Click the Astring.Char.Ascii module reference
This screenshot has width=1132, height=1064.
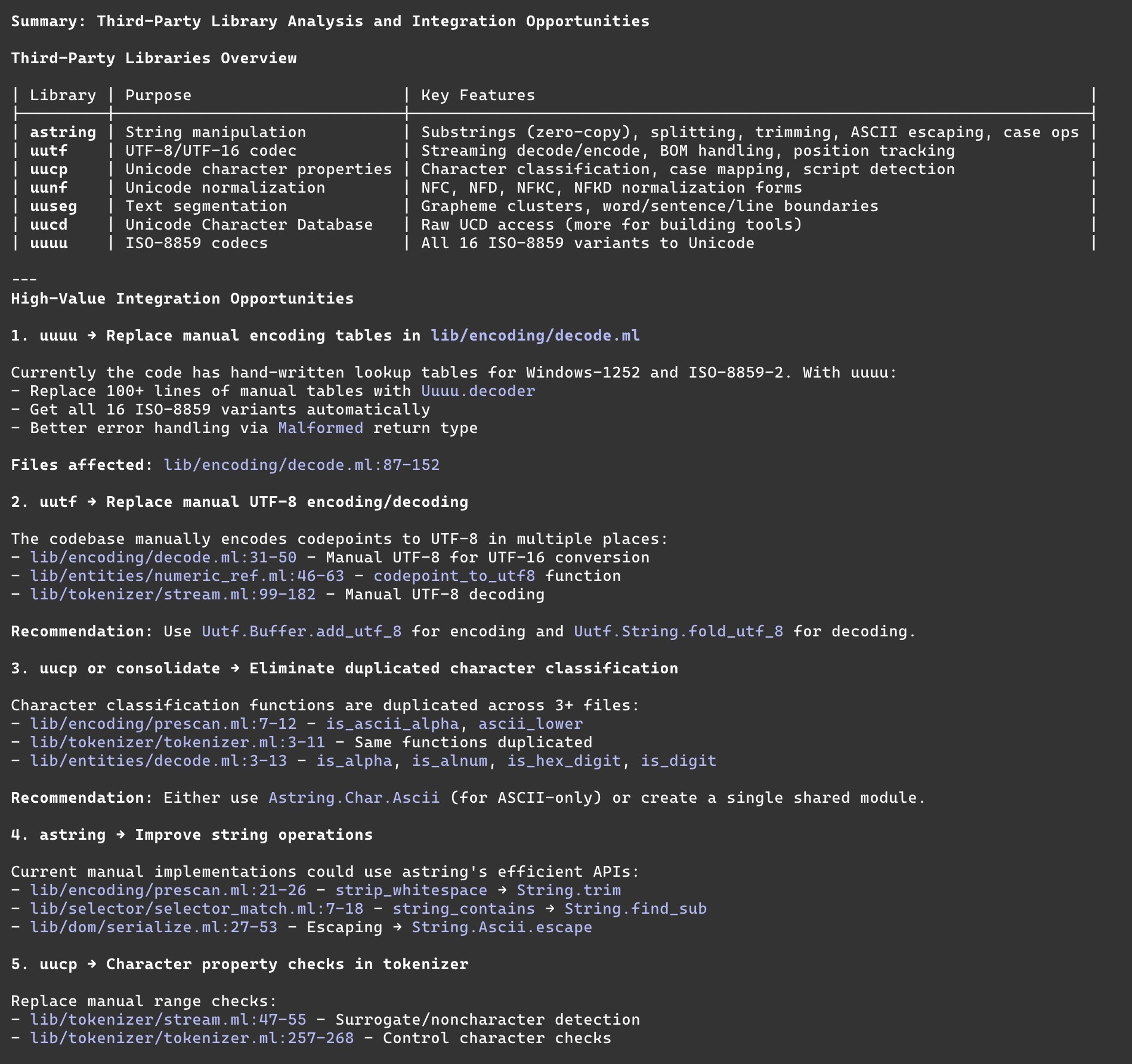point(354,798)
